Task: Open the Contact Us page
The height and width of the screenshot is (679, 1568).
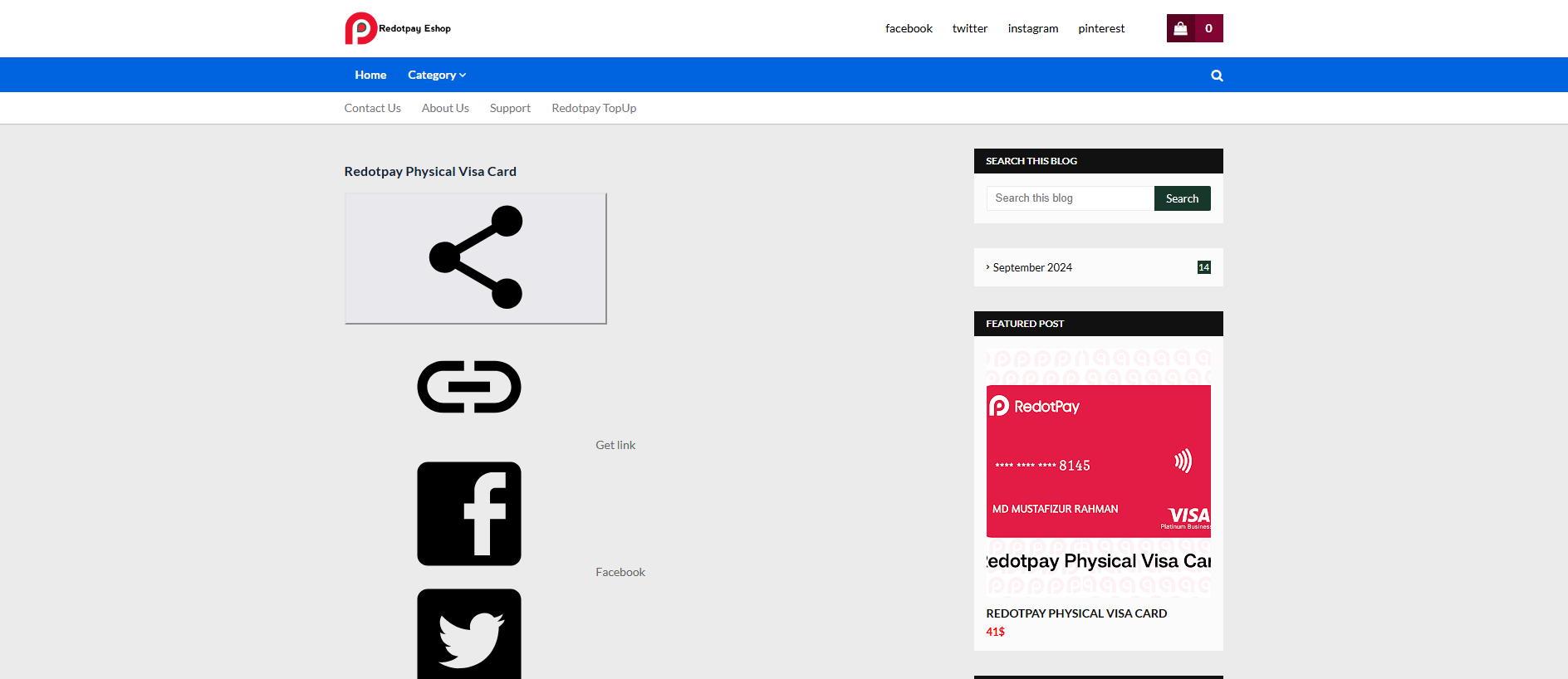Action: [372, 108]
